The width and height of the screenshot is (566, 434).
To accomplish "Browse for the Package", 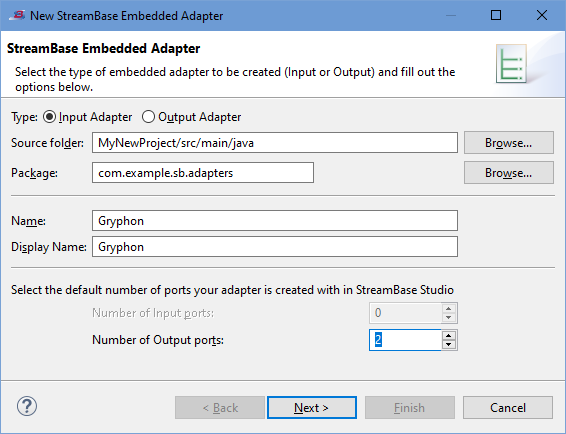I will (x=509, y=173).
